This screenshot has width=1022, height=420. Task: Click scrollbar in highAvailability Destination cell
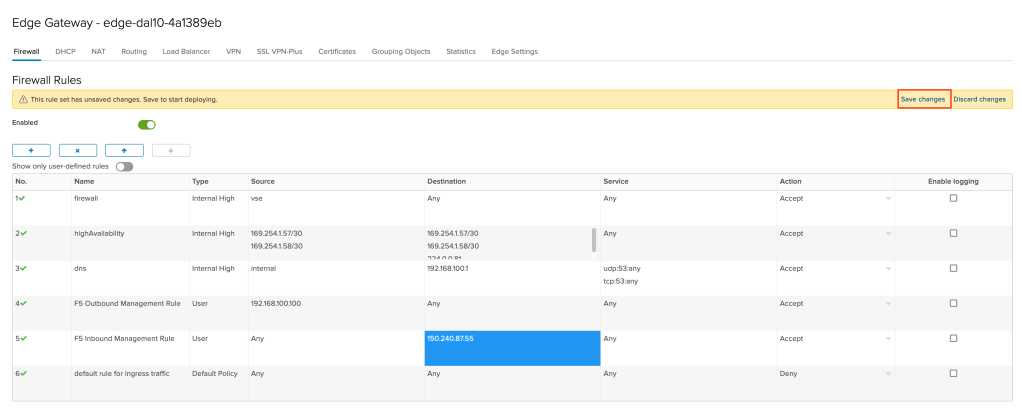click(594, 239)
